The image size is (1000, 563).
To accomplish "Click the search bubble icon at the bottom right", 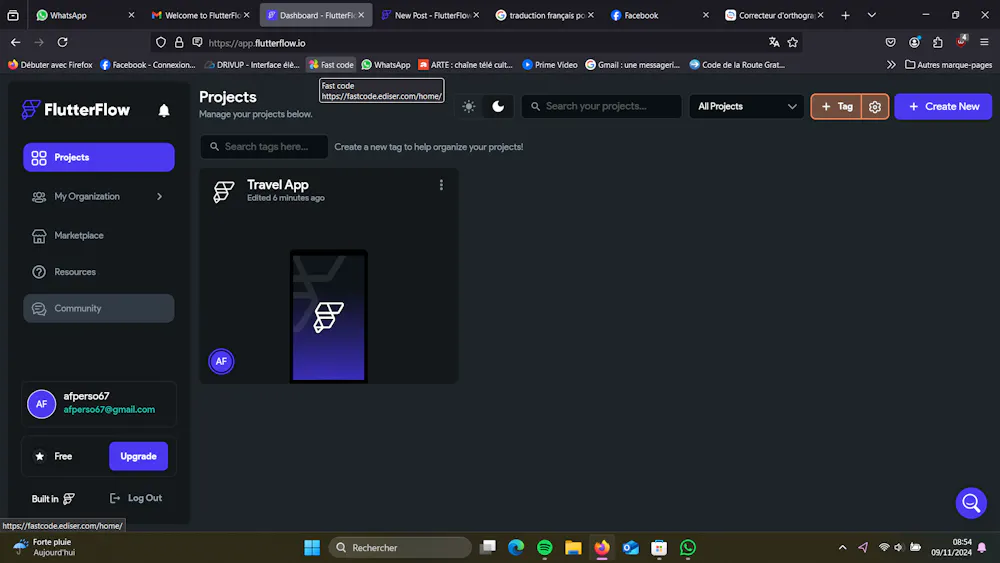I will click(971, 503).
